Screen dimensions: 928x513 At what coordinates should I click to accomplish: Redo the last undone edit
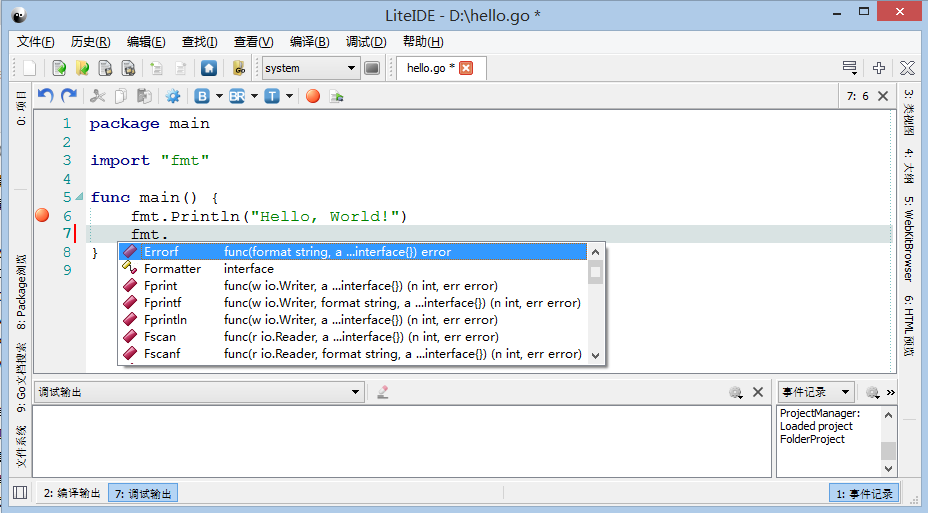(x=69, y=96)
